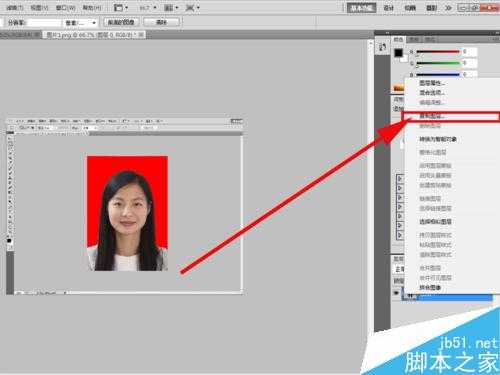
Task: Choose 合并可见图层 from the context menu
Action: tap(435, 277)
